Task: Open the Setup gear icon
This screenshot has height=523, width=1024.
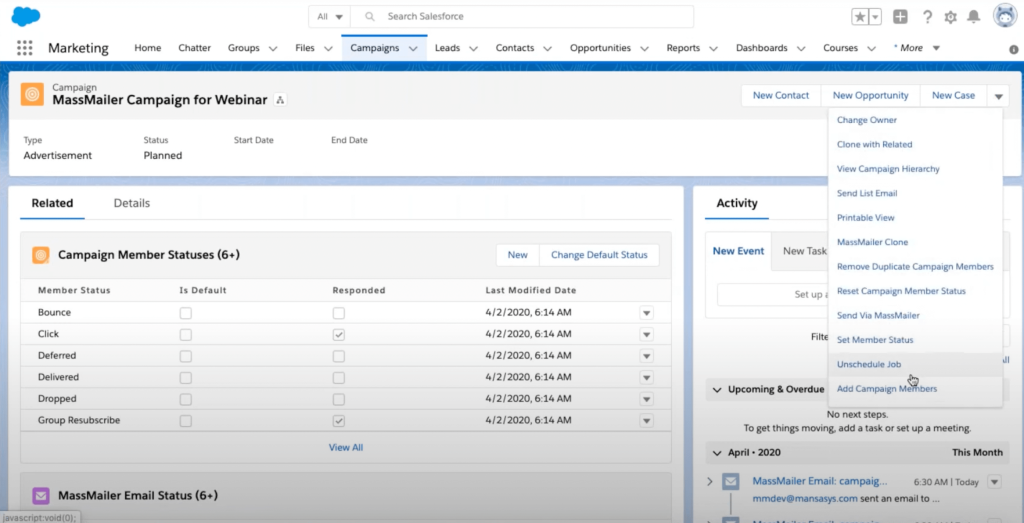Action: click(950, 17)
